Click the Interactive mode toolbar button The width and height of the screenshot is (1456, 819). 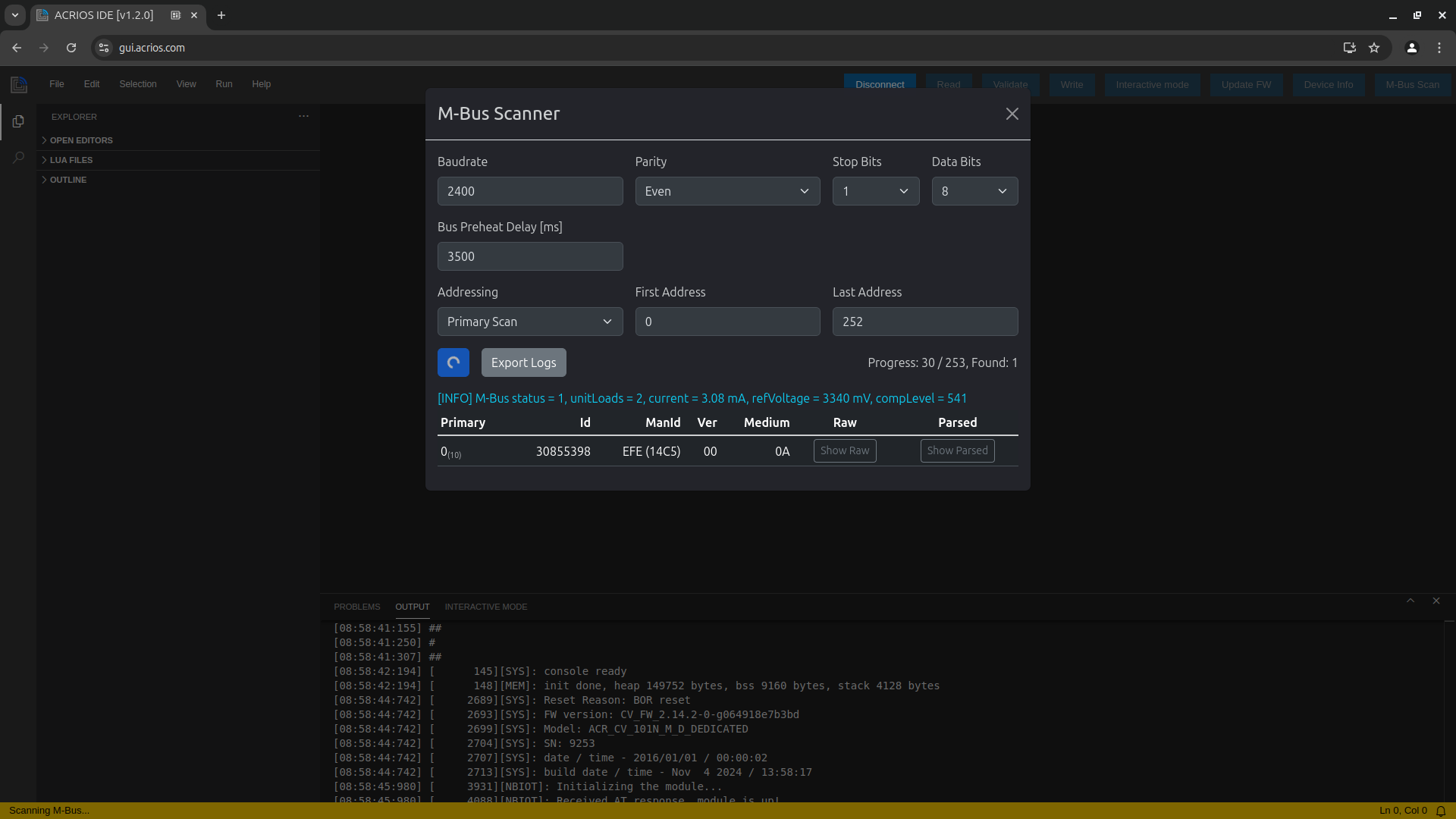[1151, 84]
